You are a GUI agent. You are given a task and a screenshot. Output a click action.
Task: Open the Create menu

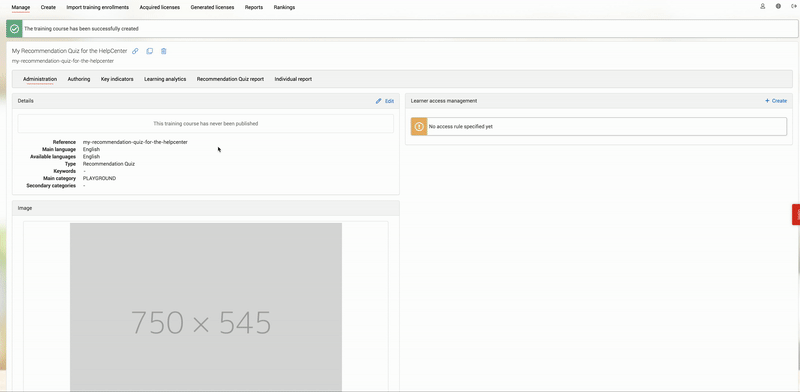coord(48,8)
